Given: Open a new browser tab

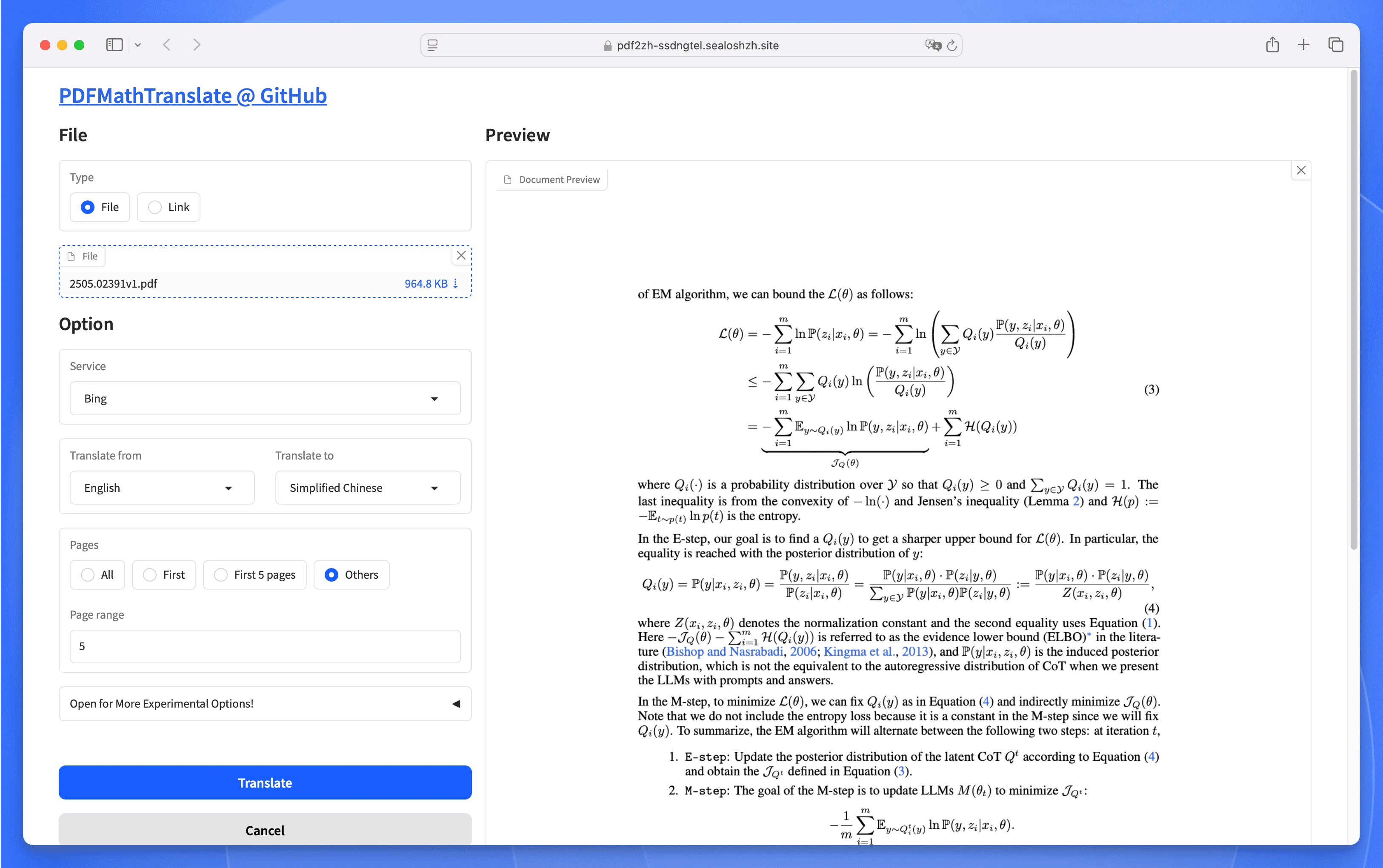Looking at the screenshot, I should 1303,44.
